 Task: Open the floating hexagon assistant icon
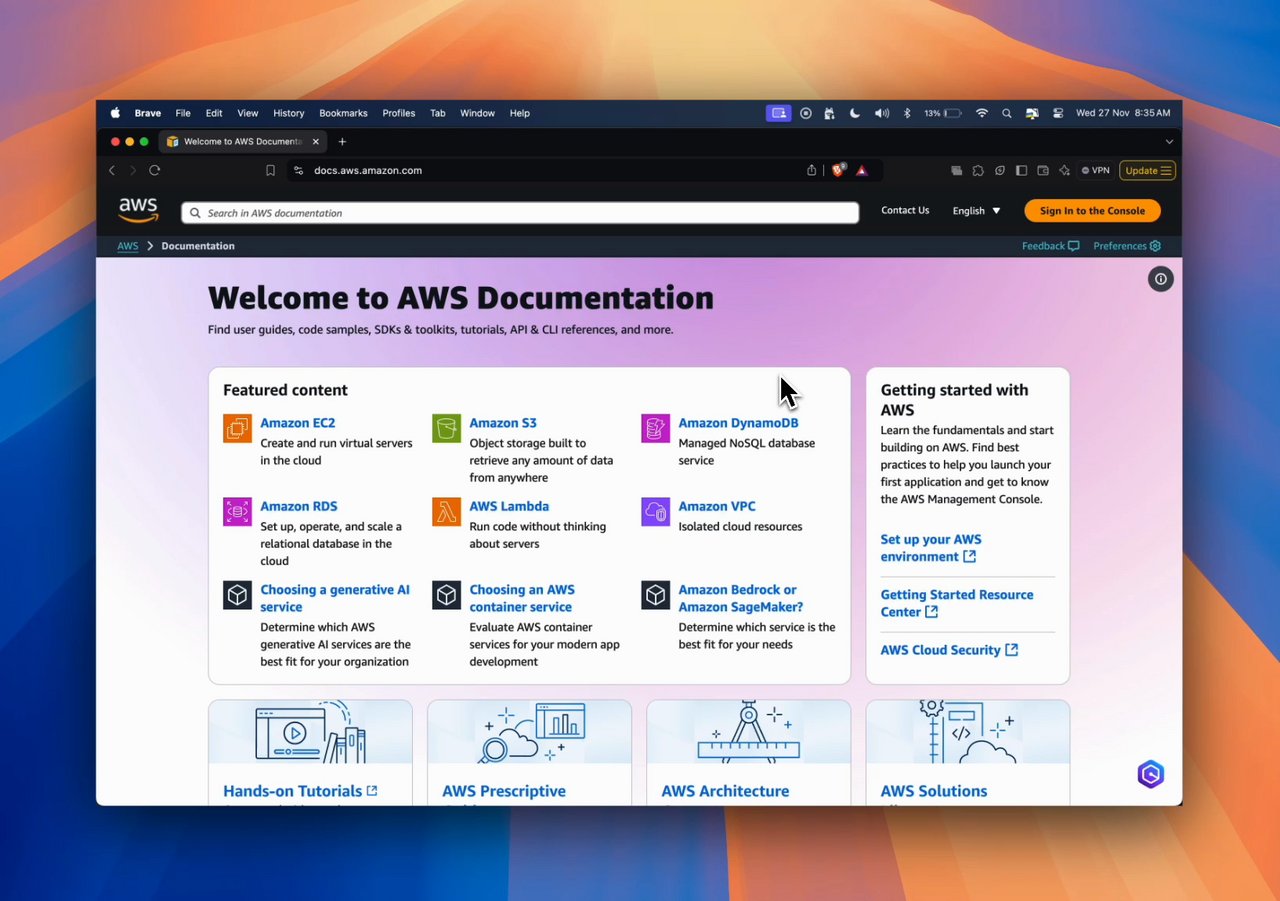tap(1151, 774)
